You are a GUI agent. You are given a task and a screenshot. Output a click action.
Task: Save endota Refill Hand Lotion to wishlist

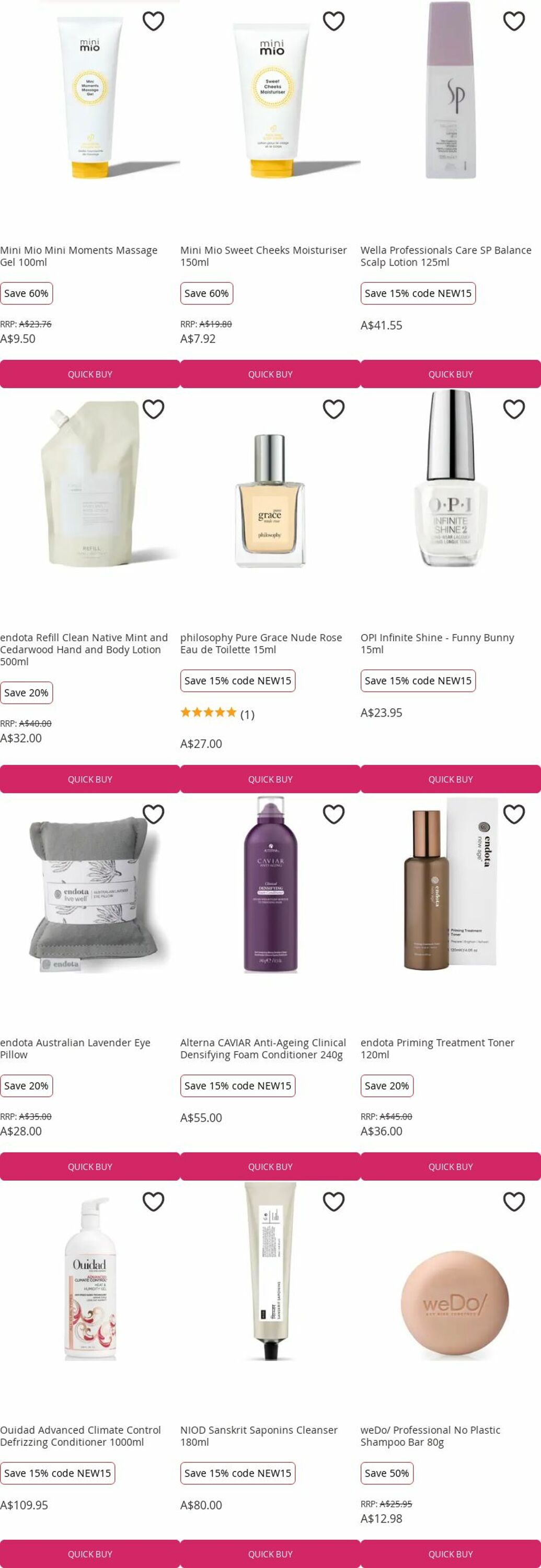coord(153,409)
